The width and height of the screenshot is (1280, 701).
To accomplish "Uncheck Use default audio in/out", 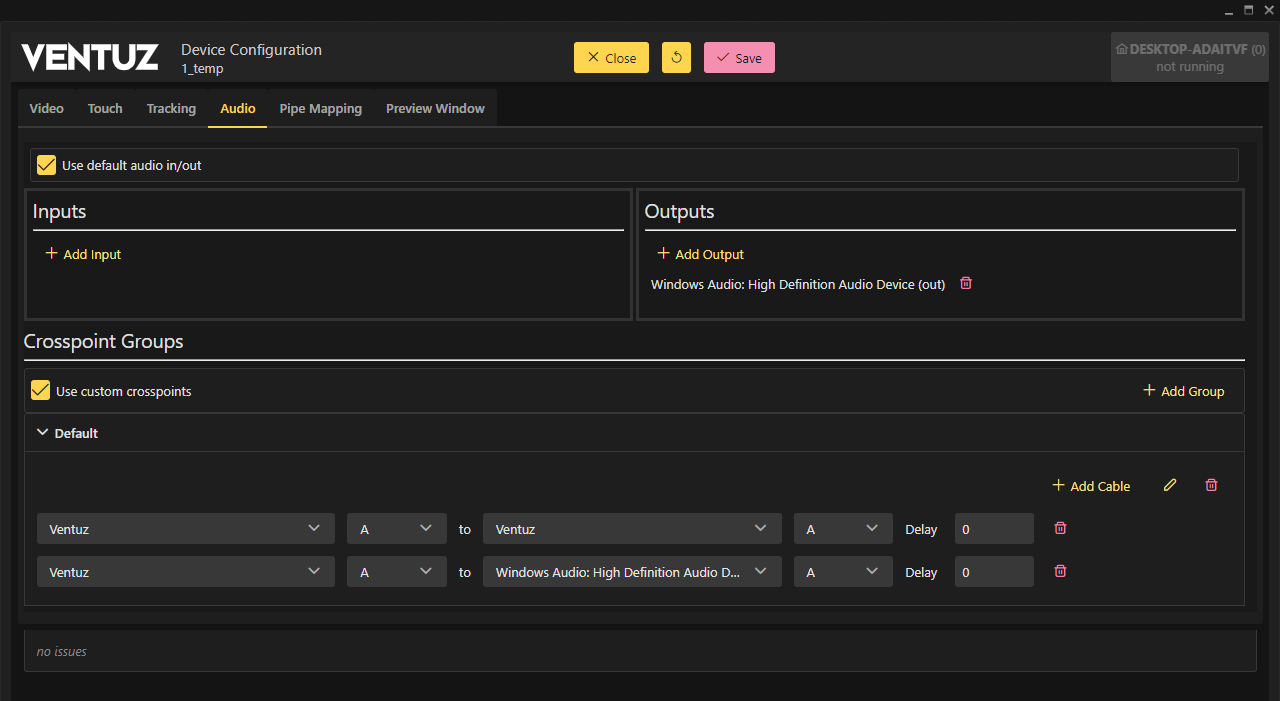I will tap(46, 165).
